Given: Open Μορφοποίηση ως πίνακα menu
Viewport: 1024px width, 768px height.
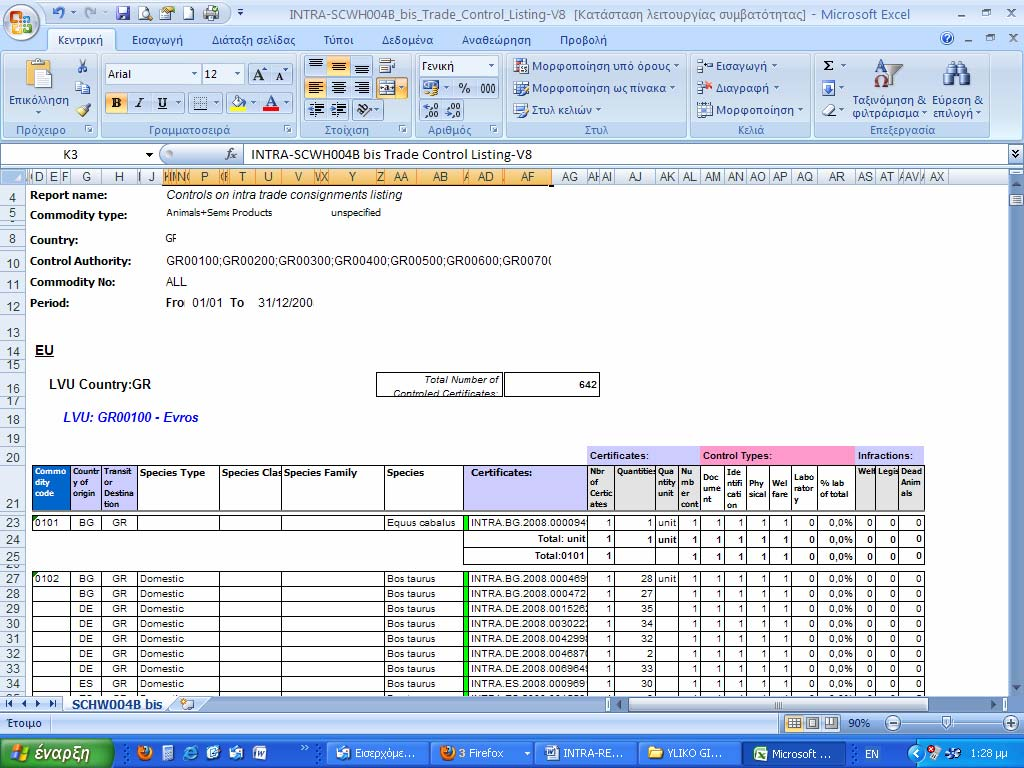Looking at the screenshot, I should pyautogui.click(x=594, y=88).
